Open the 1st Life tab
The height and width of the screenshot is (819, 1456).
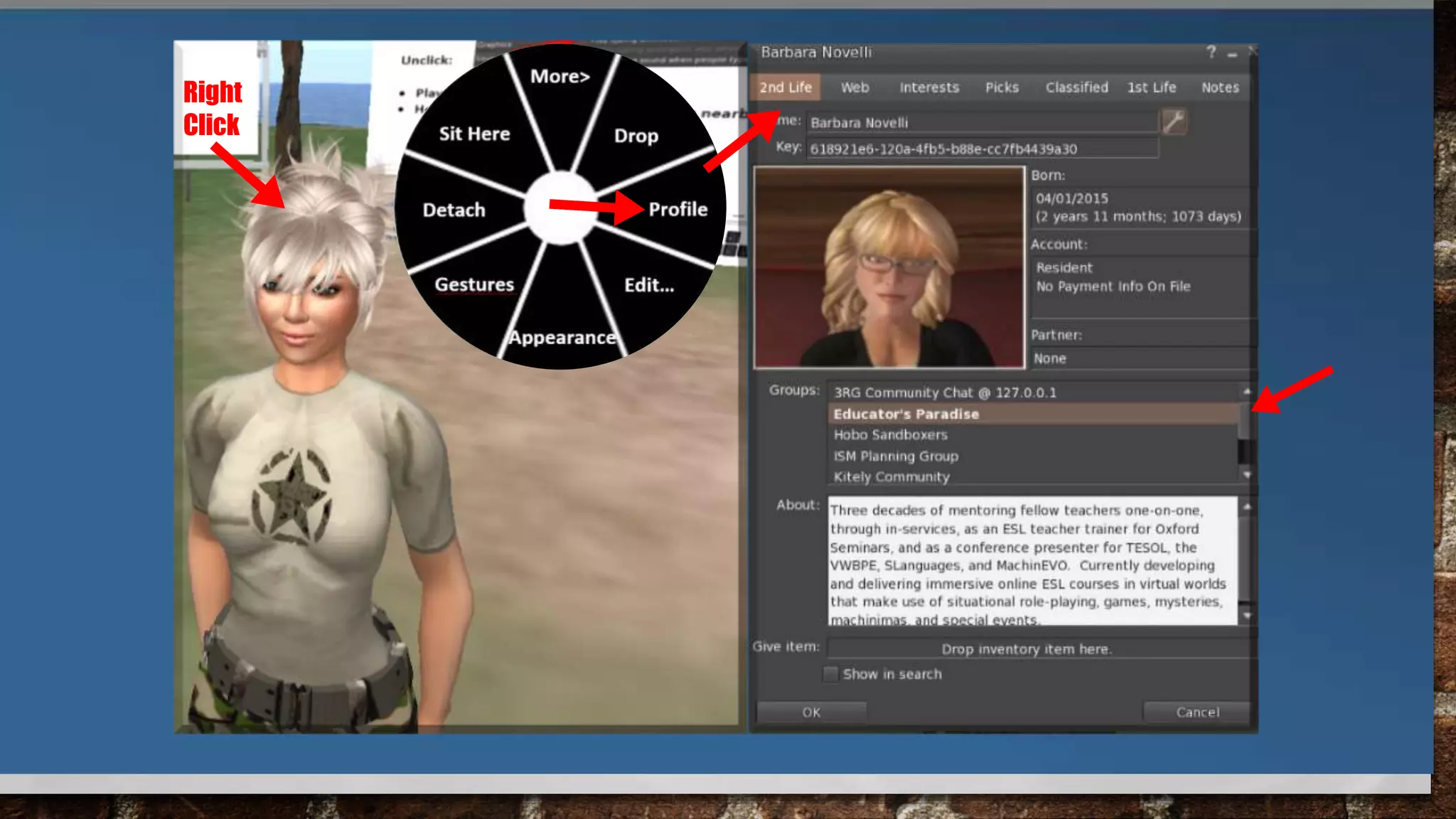(x=1151, y=87)
